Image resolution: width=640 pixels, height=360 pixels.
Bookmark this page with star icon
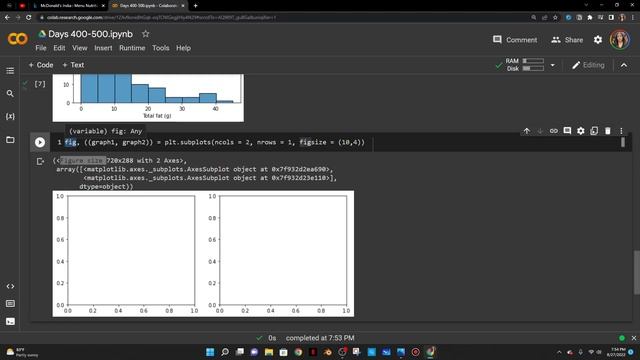(x=555, y=18)
